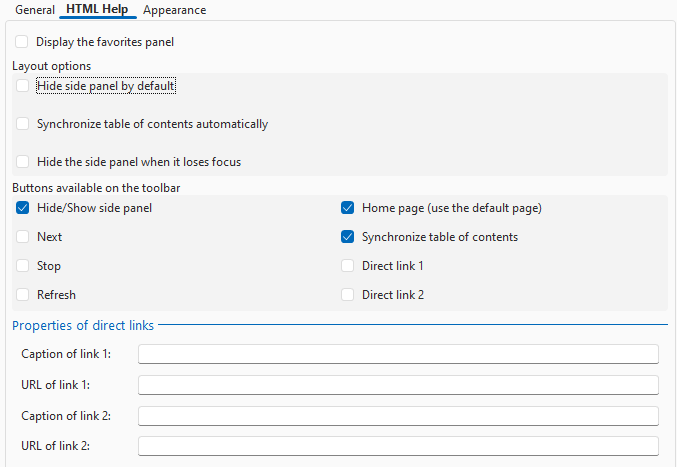The width and height of the screenshot is (677, 467).
Task: Select the HTML Help tab
Action: (97, 9)
